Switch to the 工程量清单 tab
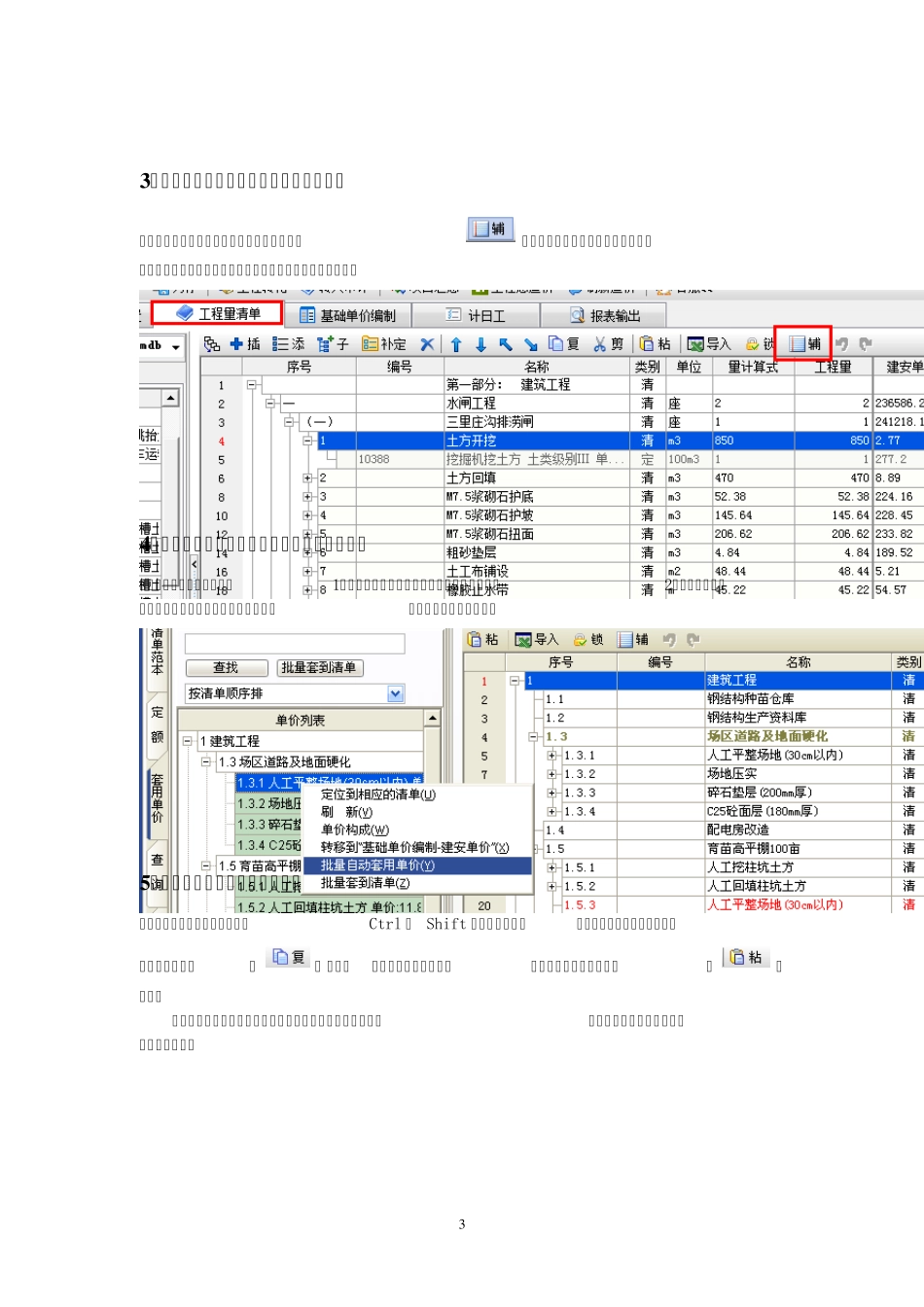 (x=218, y=313)
